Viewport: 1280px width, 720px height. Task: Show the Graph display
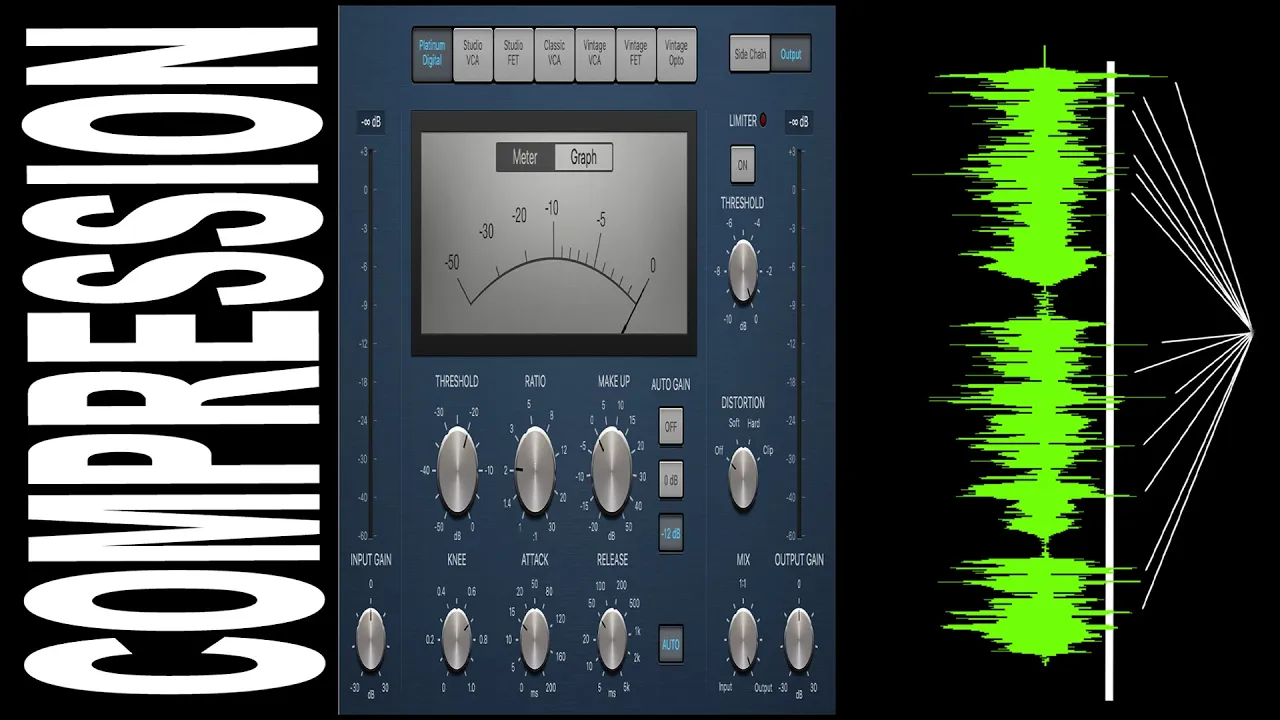pos(584,158)
